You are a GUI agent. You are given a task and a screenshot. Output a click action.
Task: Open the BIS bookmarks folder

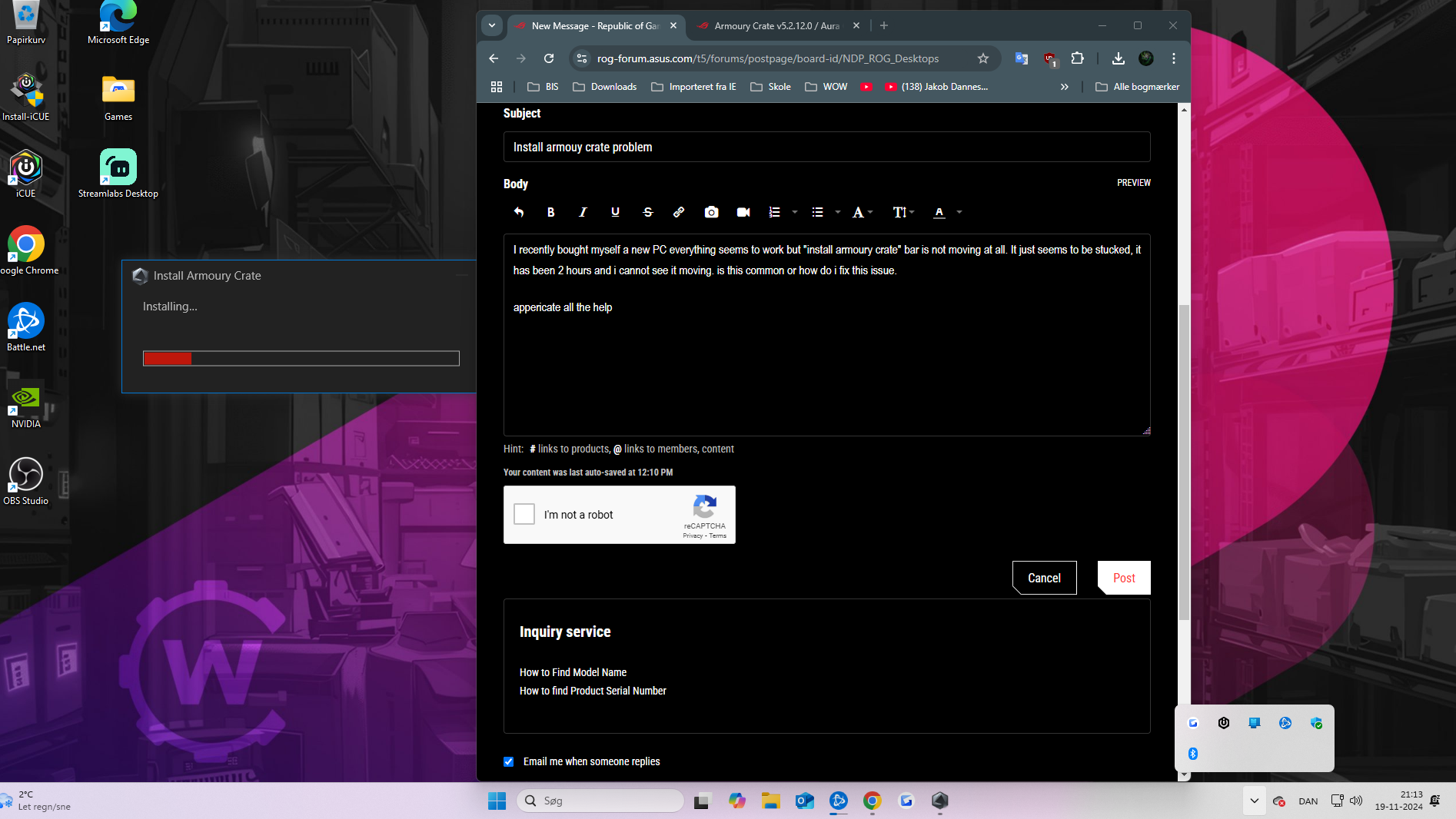click(x=543, y=87)
